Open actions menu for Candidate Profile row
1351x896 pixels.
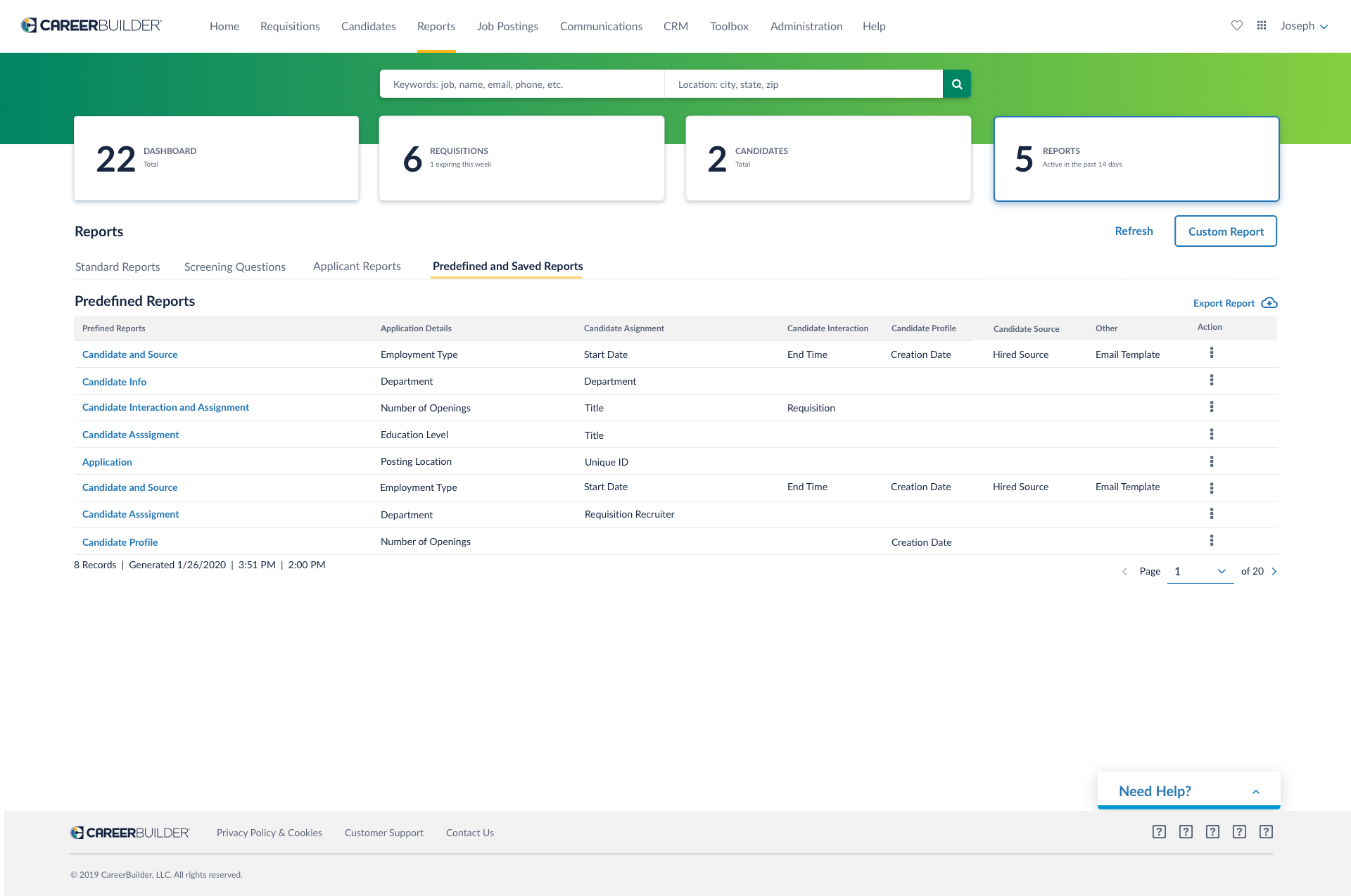point(1211,541)
